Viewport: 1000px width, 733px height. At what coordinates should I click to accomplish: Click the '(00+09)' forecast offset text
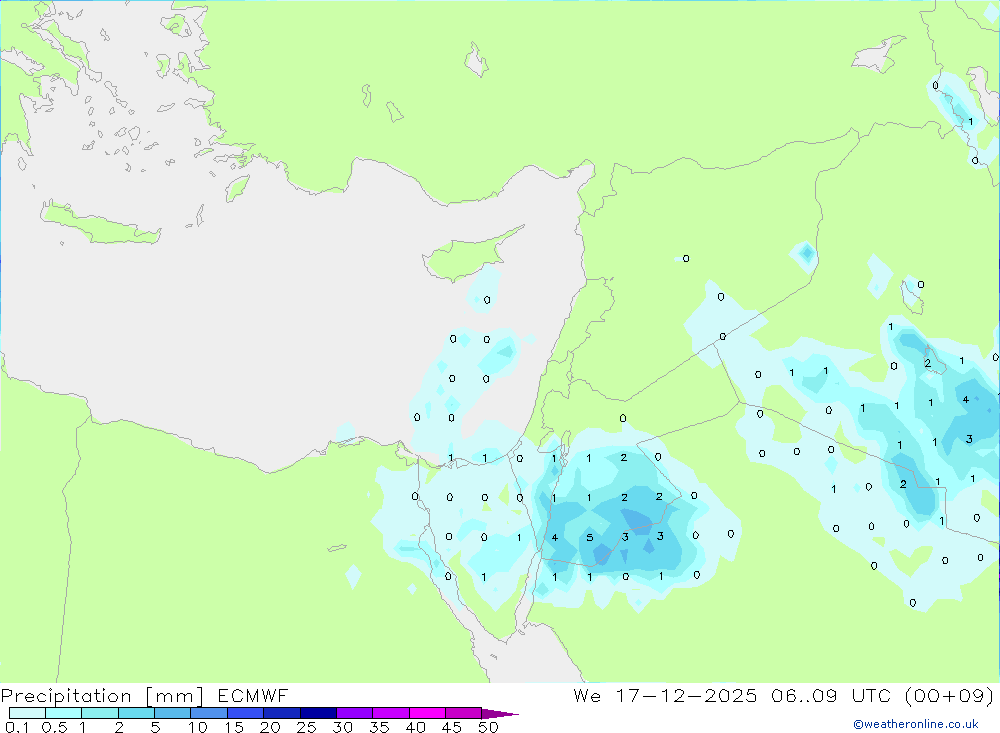(x=950, y=695)
